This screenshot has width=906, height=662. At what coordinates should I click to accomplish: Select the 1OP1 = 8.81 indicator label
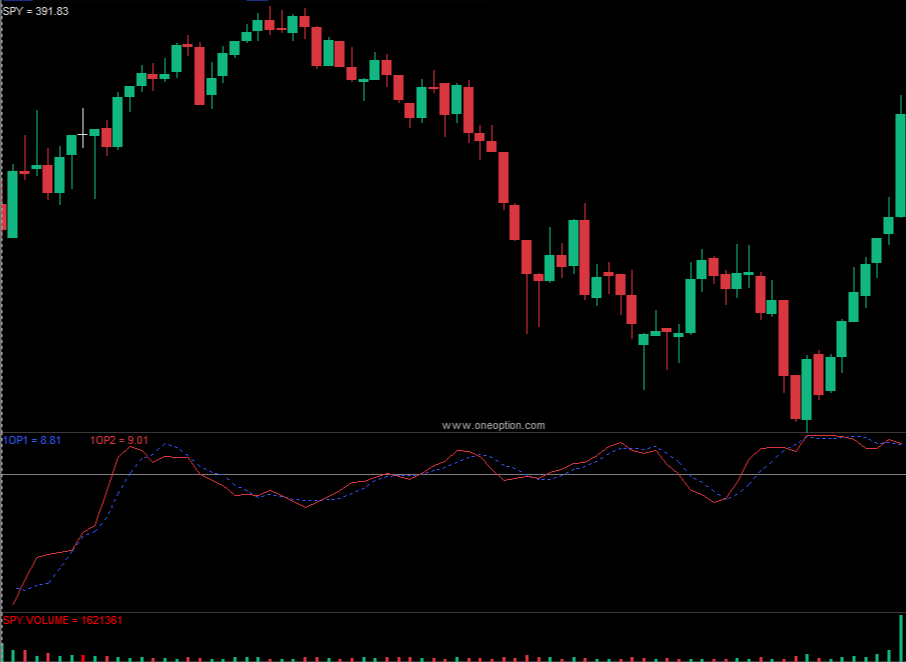coord(32,440)
